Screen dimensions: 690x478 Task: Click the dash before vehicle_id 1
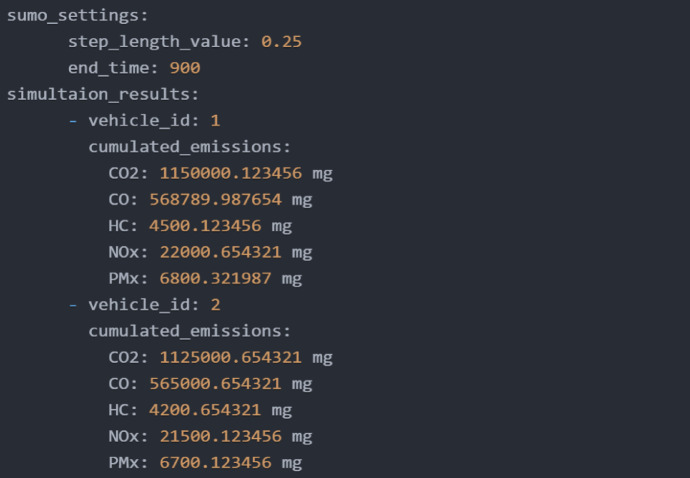point(73,121)
